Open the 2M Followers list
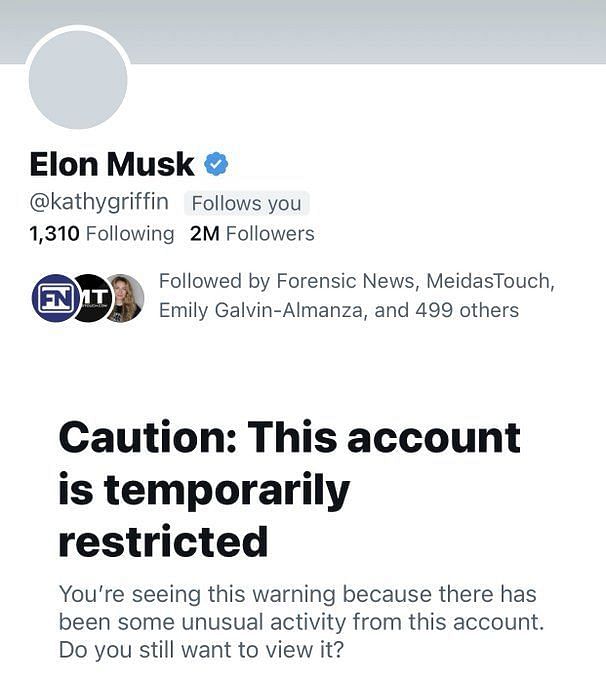 click(x=252, y=234)
